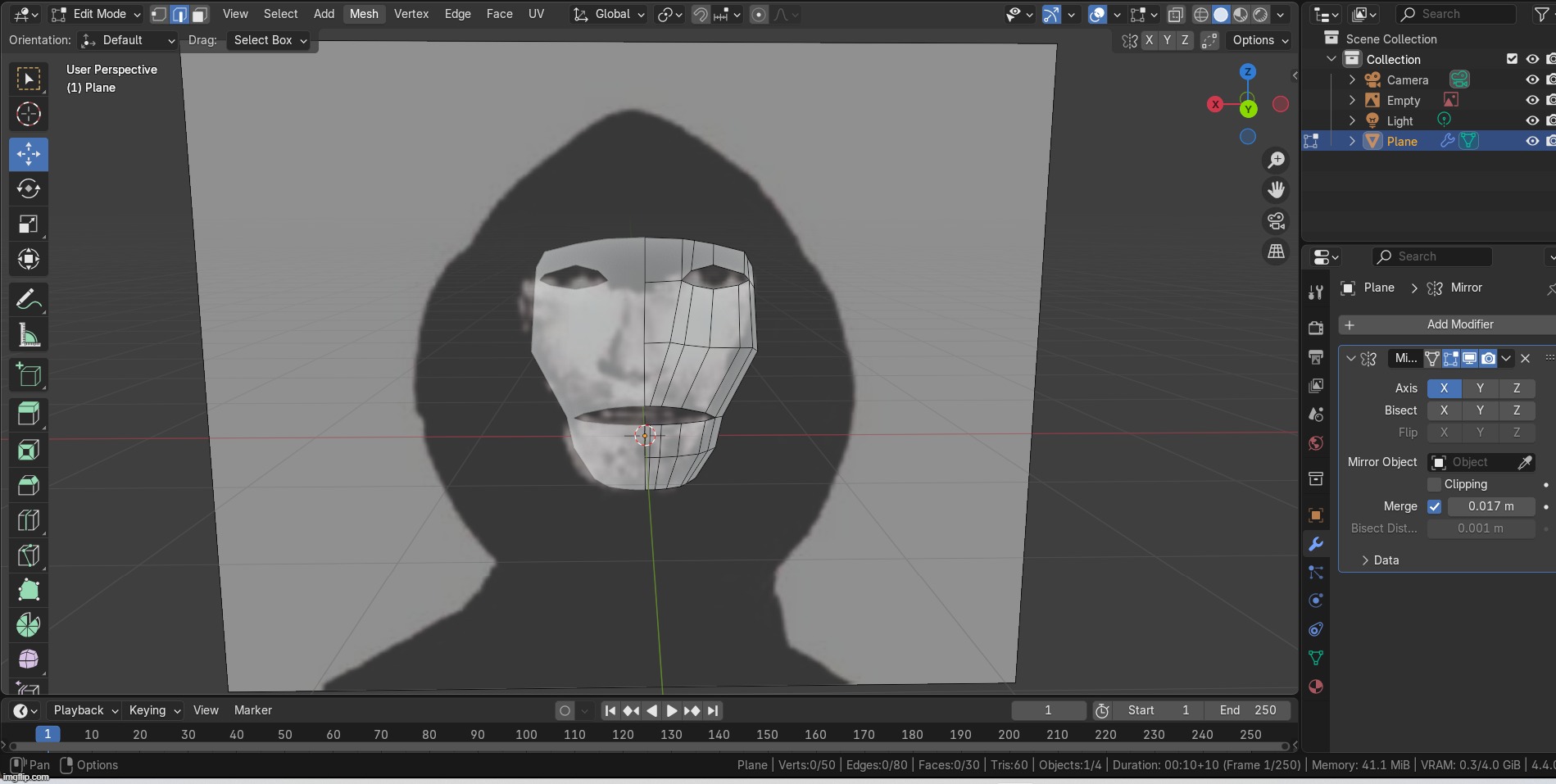Activate the Annotate tool
Image resolution: width=1556 pixels, height=784 pixels.
pos(29,300)
